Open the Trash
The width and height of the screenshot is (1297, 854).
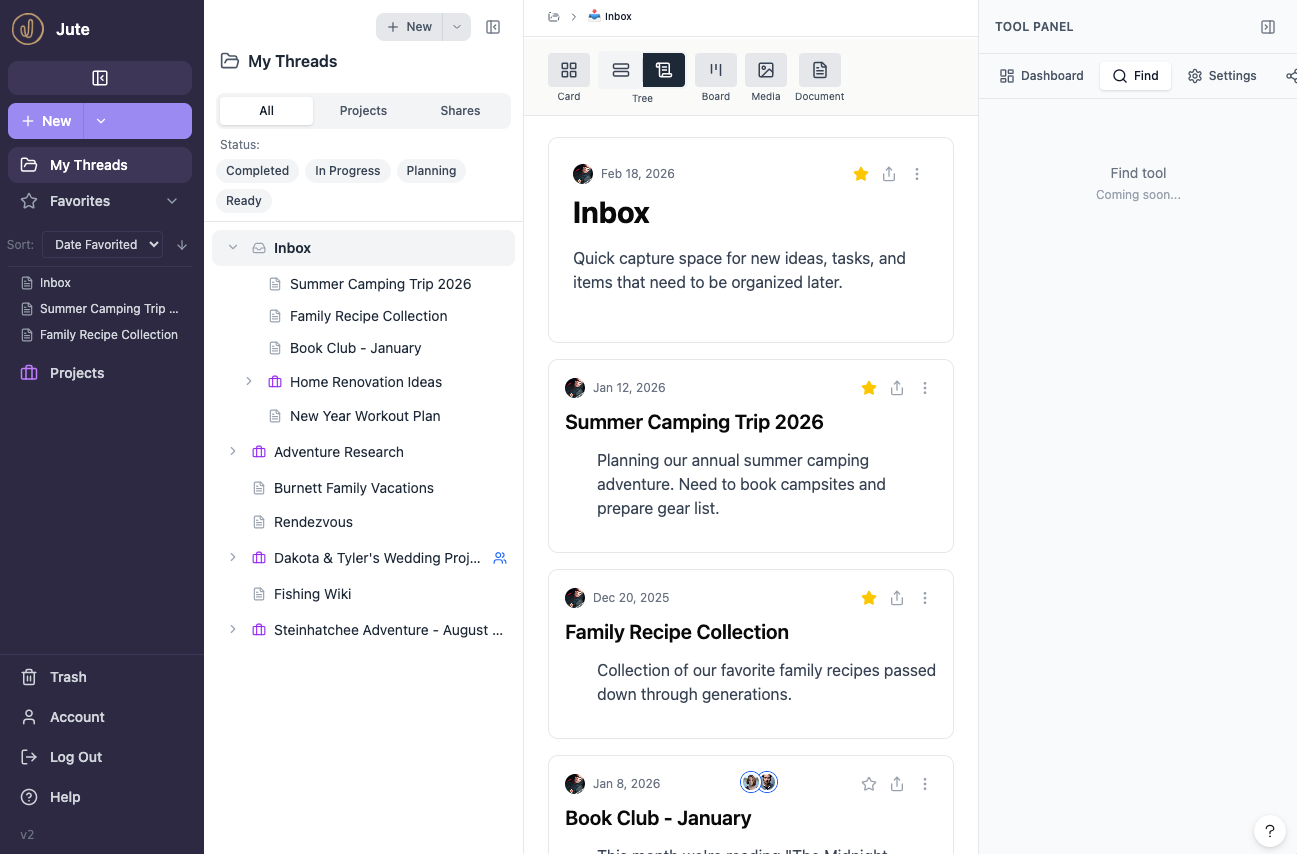(67, 677)
